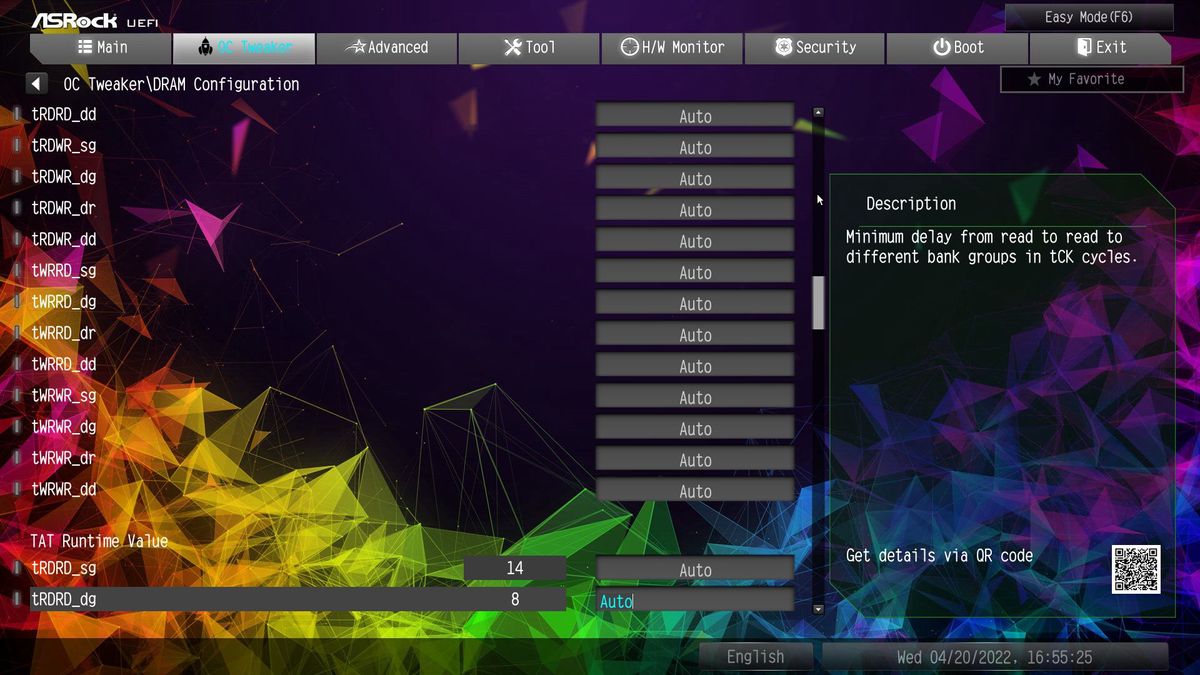1200x675 pixels.
Task: Click the settings list scrollbar thumb
Action: point(818,303)
